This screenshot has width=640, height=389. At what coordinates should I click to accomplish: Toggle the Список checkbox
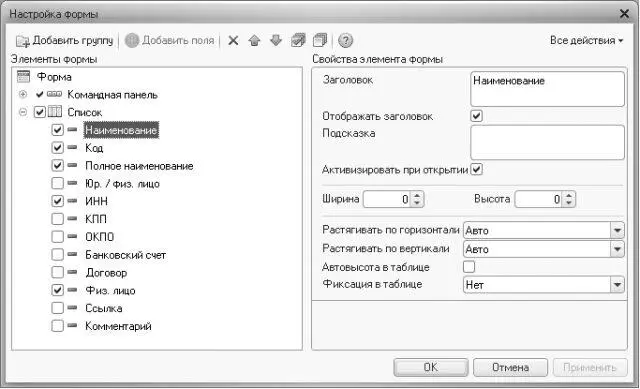point(40,112)
